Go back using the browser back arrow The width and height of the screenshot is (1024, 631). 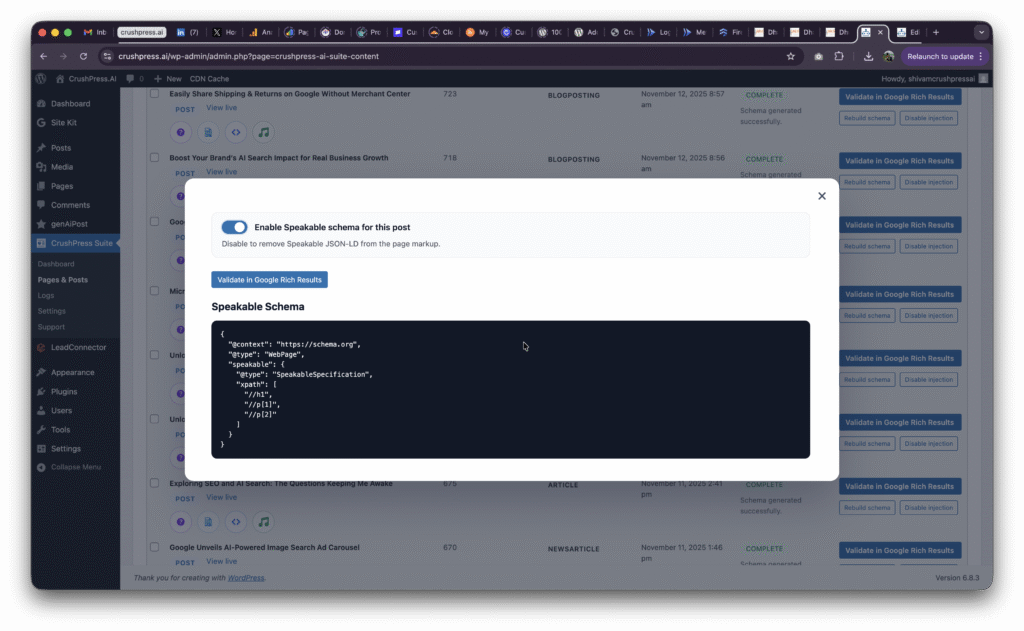(x=44, y=56)
